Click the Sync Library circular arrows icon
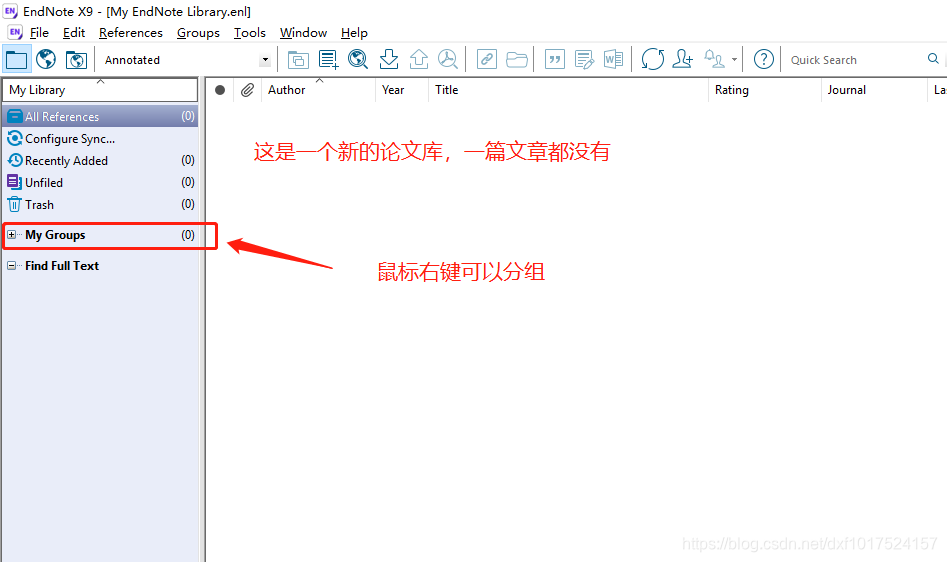This screenshot has width=947, height=562. (652, 60)
